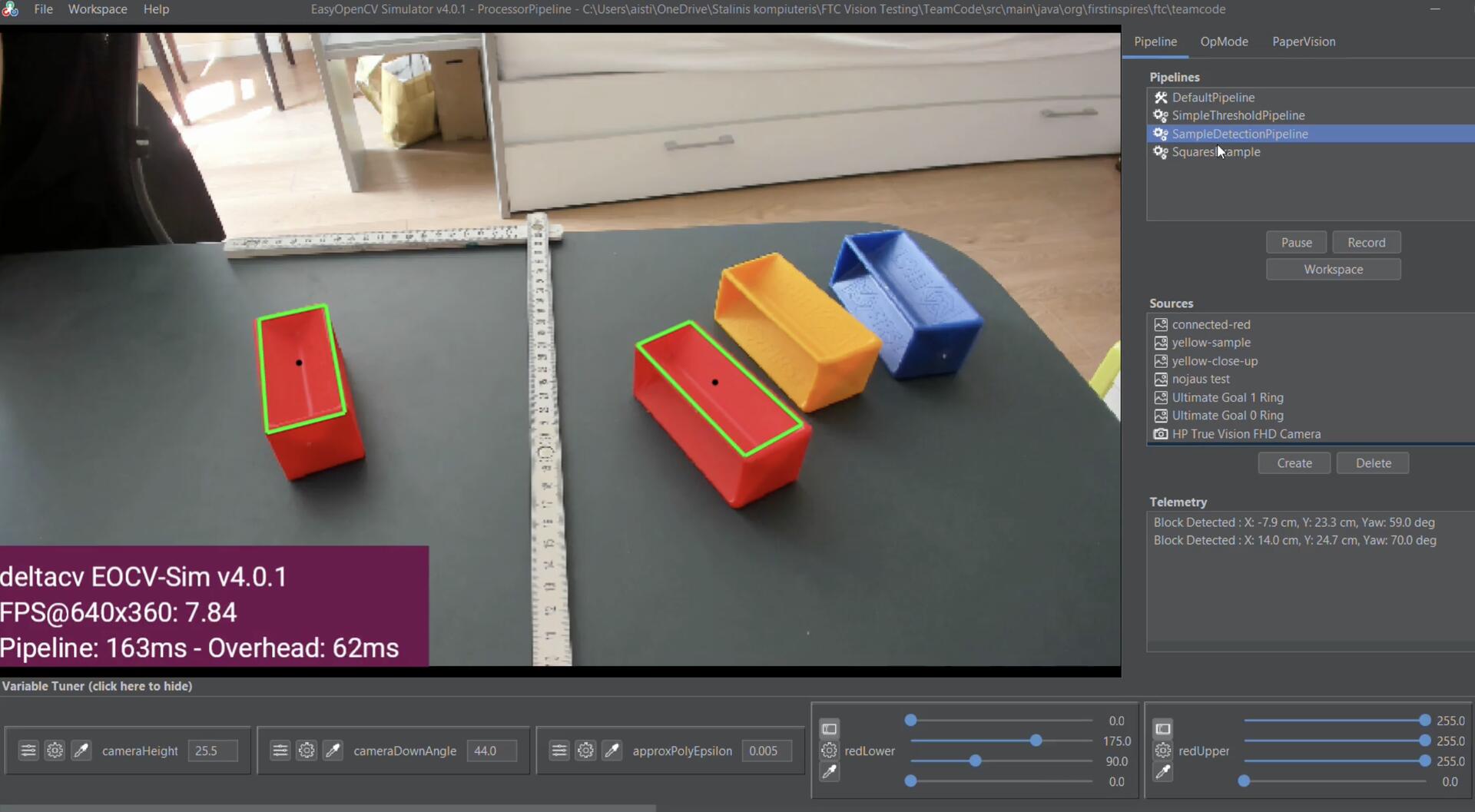Open redLower config gear
Viewport: 1475px width, 812px height.
829,751
